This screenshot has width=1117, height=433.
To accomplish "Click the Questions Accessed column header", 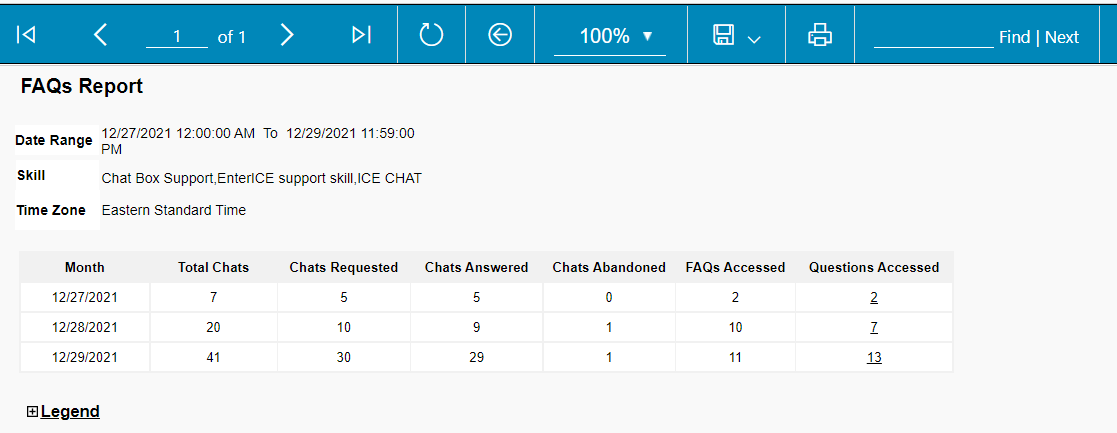I will (x=874, y=267).
